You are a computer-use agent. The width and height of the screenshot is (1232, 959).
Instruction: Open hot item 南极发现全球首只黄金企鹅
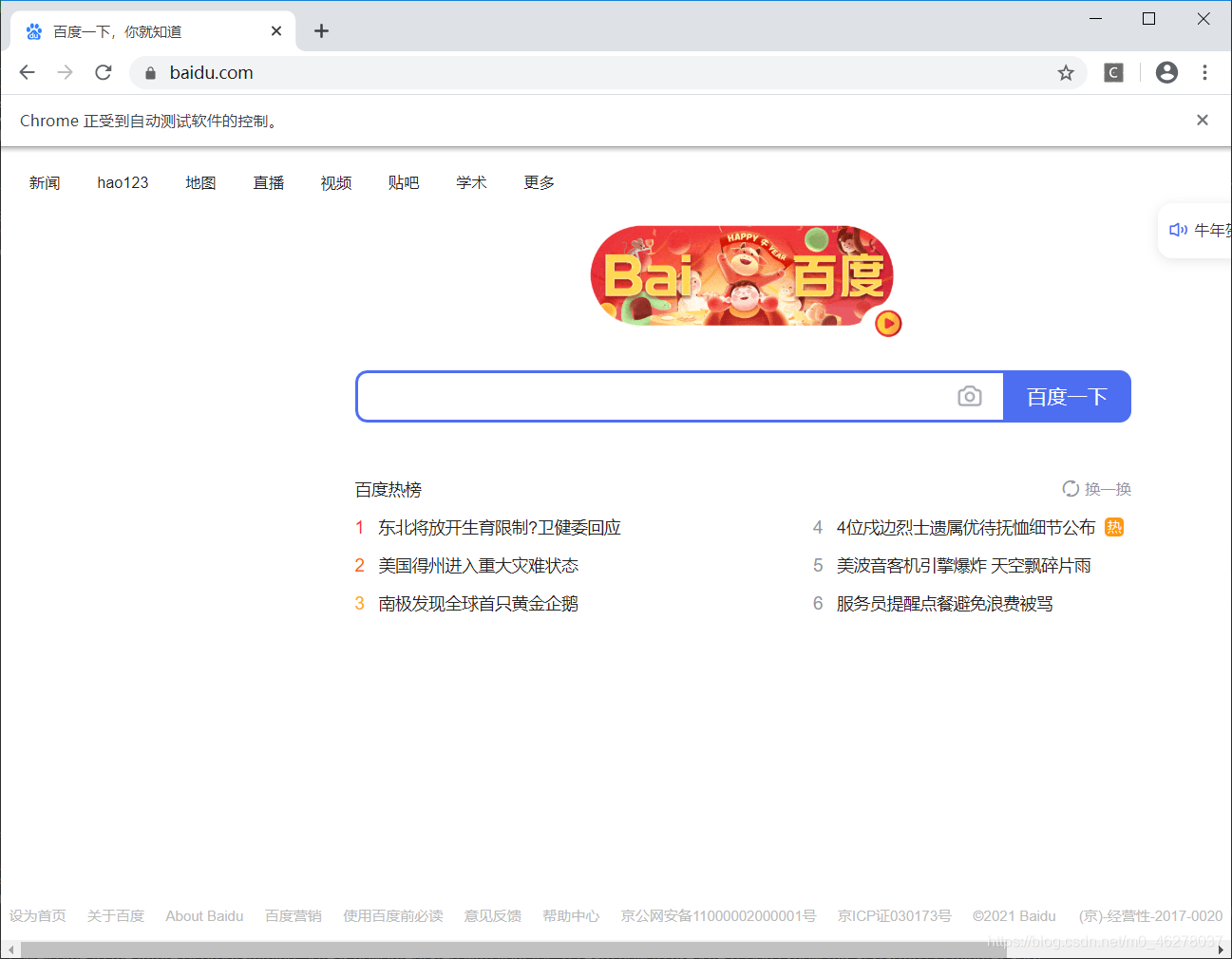[x=479, y=603]
